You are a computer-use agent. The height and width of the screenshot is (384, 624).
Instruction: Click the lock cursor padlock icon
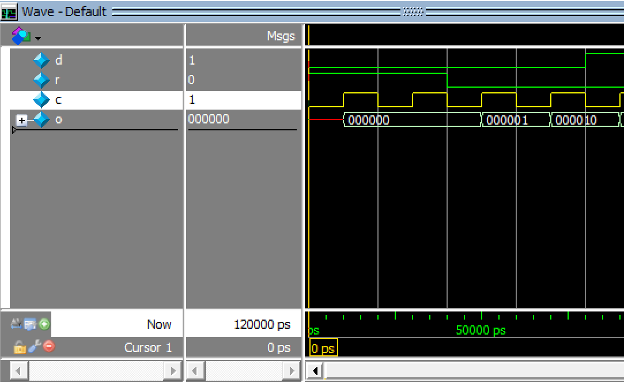point(20,347)
